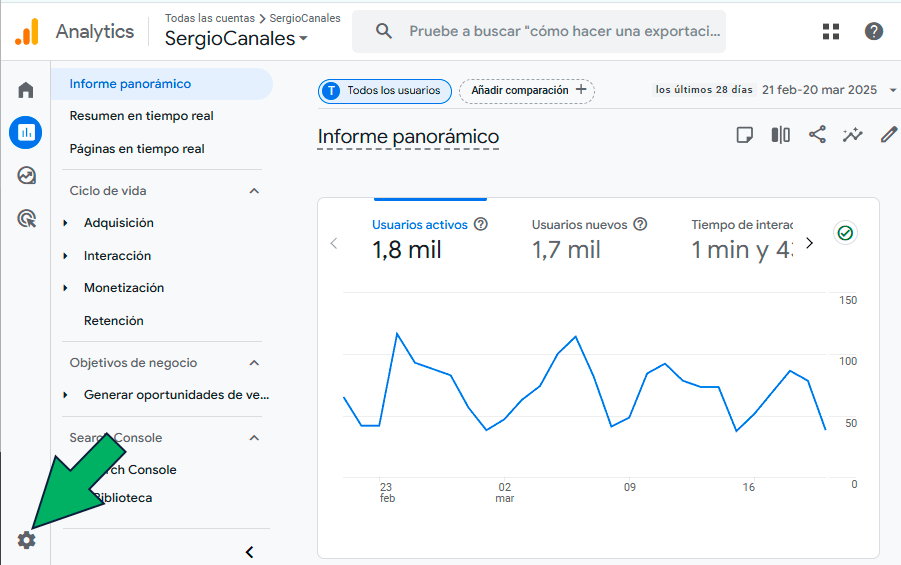Click the Añadir comparación button
Viewport: 901px width, 565px height.
point(526,90)
